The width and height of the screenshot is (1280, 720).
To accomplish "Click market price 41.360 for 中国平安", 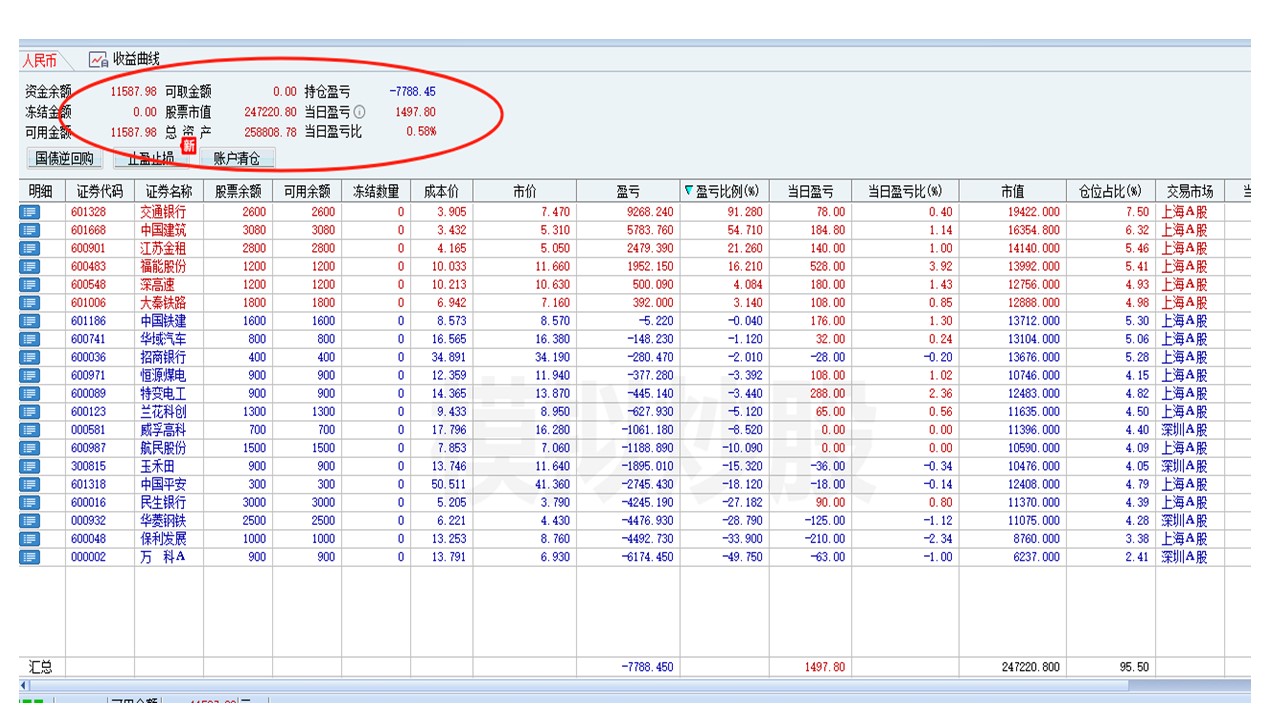I will (x=552, y=484).
